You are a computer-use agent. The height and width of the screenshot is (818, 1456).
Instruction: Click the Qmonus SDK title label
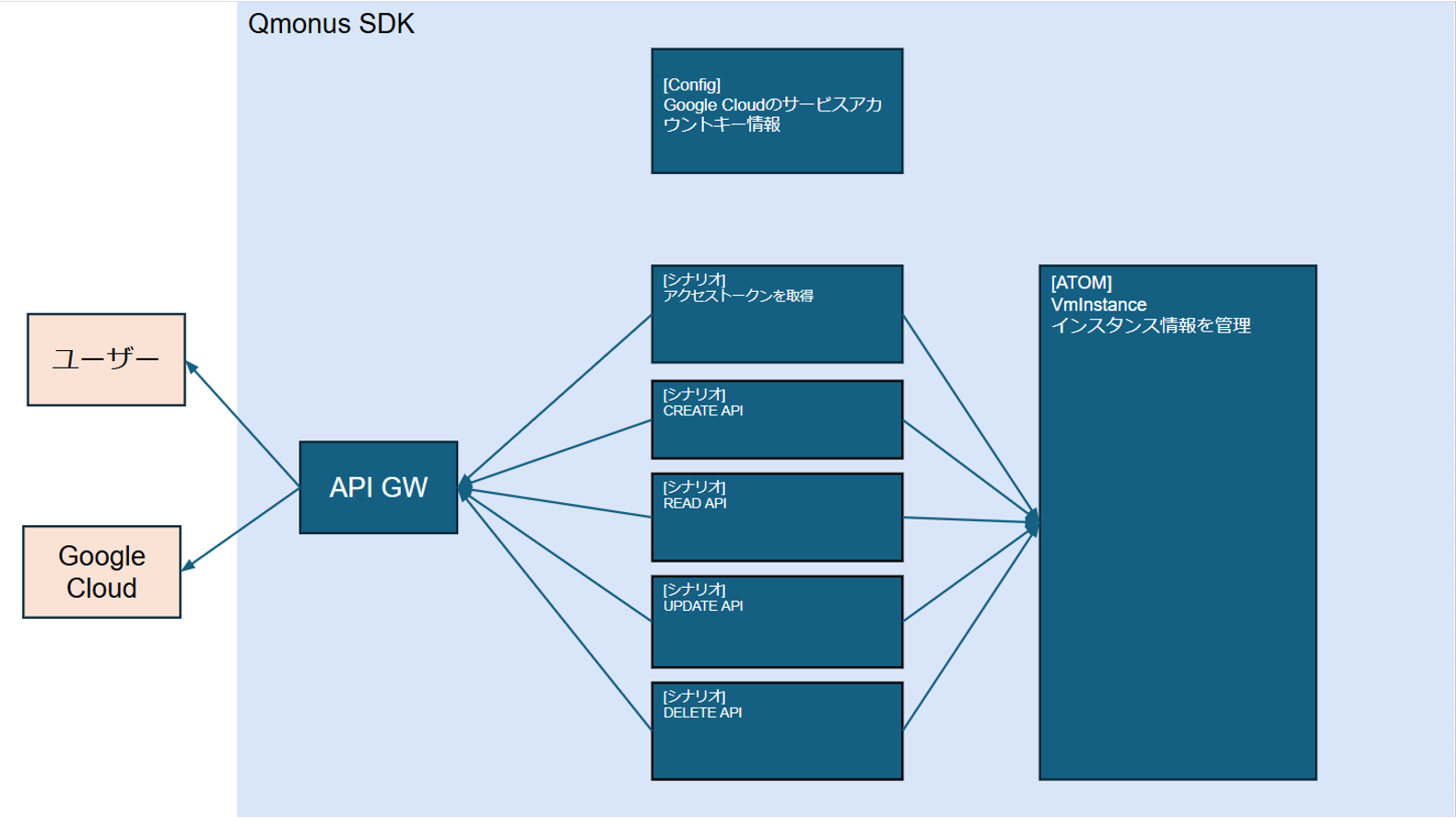click(x=331, y=24)
